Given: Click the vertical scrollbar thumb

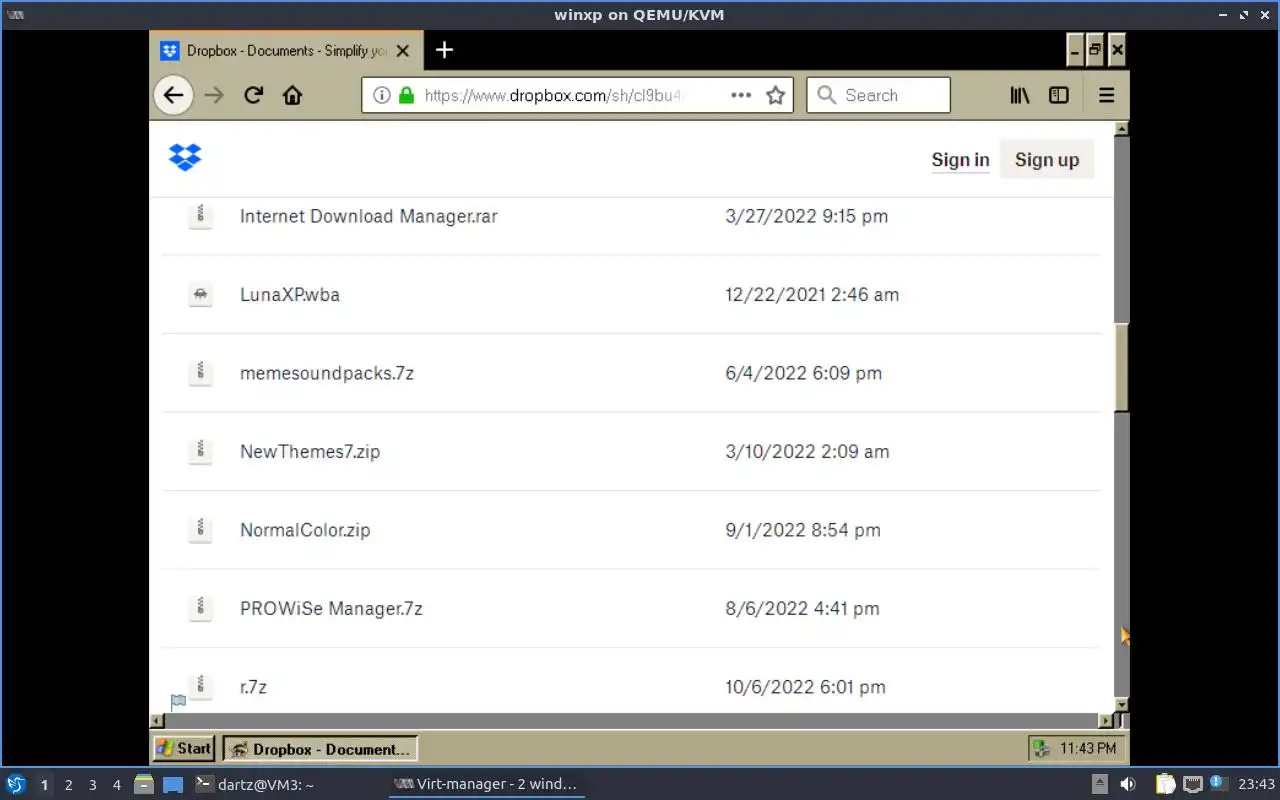Looking at the screenshot, I should click(x=1121, y=366).
